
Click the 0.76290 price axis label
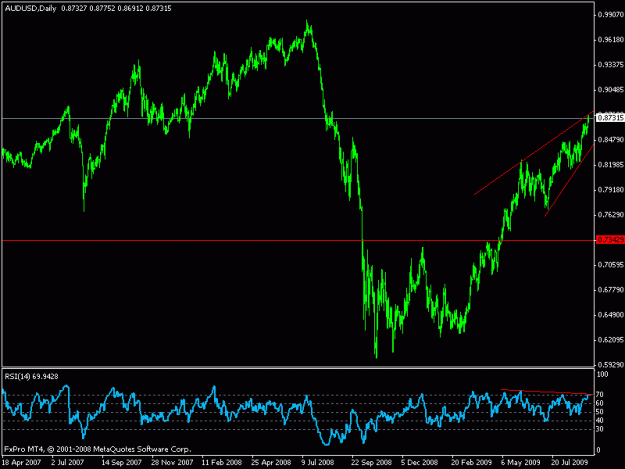point(611,215)
